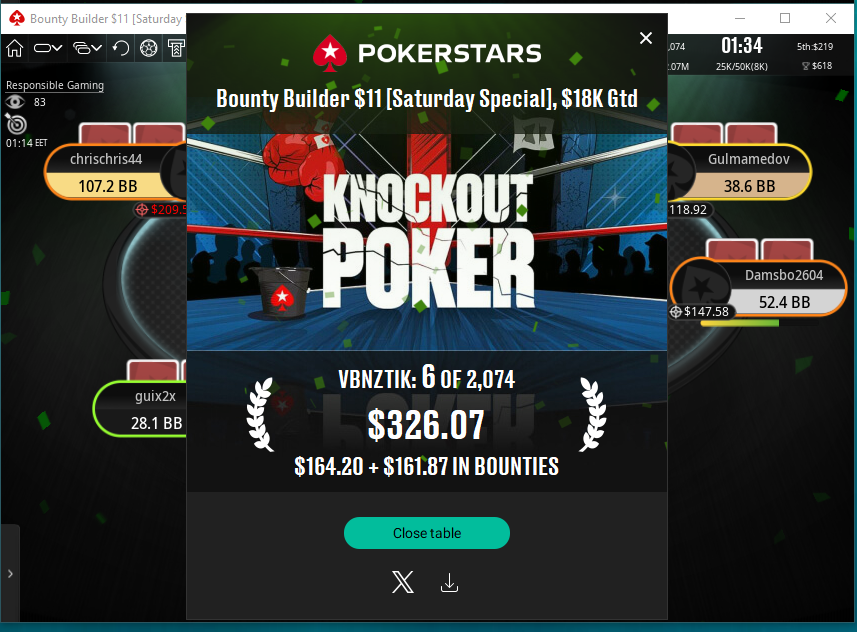Click Damsbo2604's player seat

759,288
